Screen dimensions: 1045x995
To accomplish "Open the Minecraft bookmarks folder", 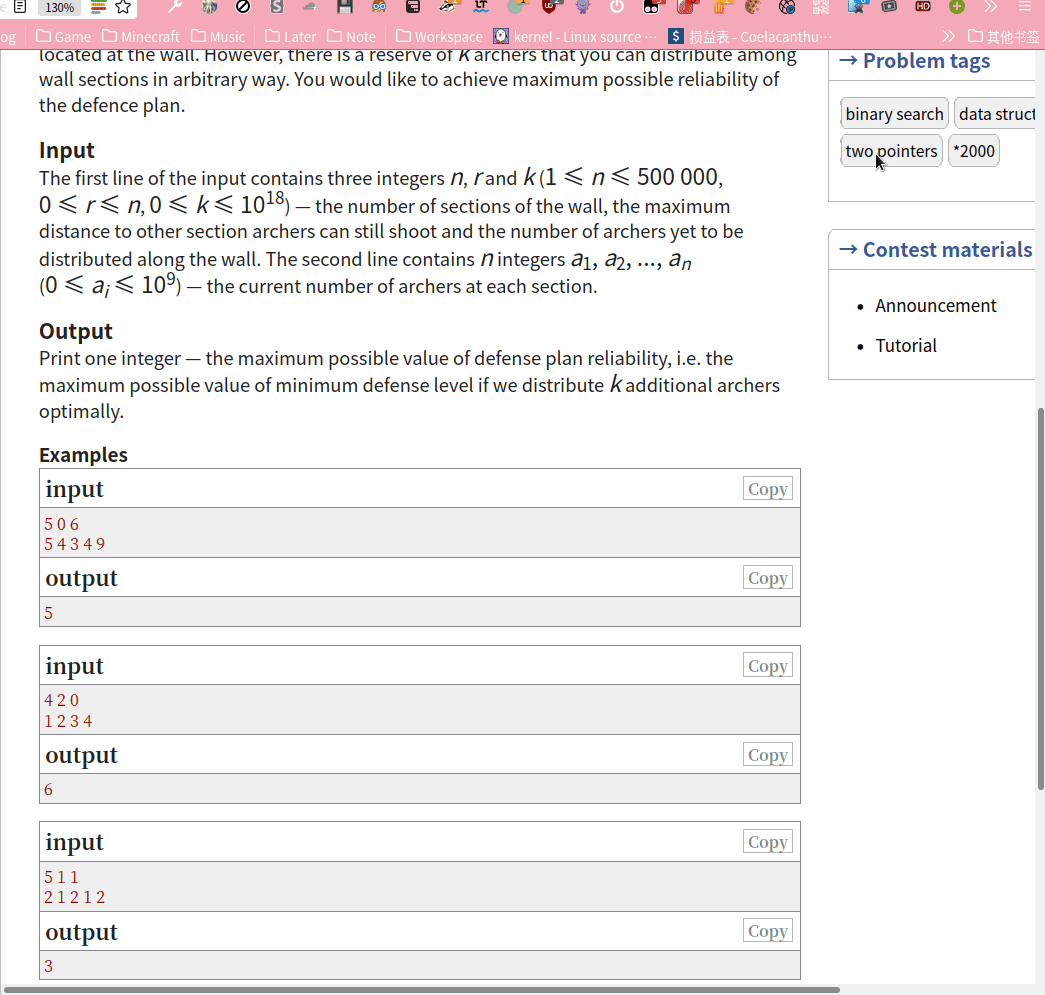I will (141, 36).
